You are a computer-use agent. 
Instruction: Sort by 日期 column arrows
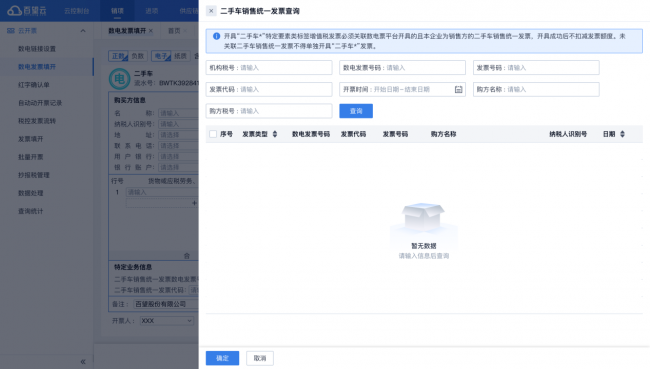coord(622,134)
